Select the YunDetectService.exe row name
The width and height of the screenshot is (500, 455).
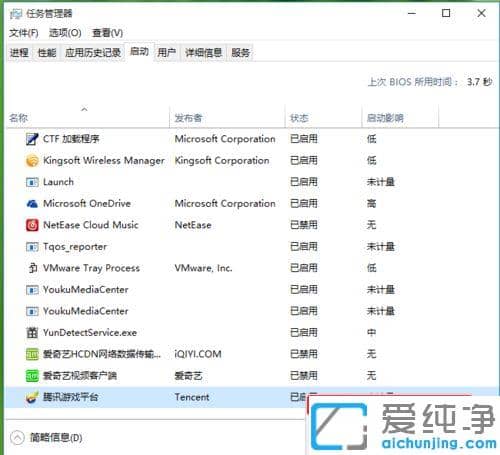[x=90, y=333]
